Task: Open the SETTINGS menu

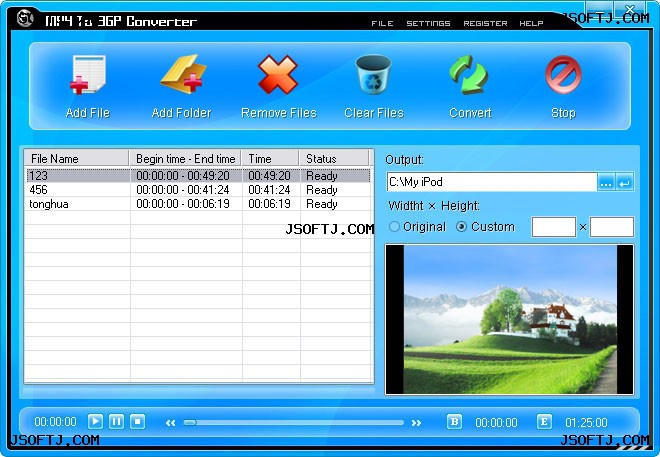Action: pyautogui.click(x=428, y=23)
